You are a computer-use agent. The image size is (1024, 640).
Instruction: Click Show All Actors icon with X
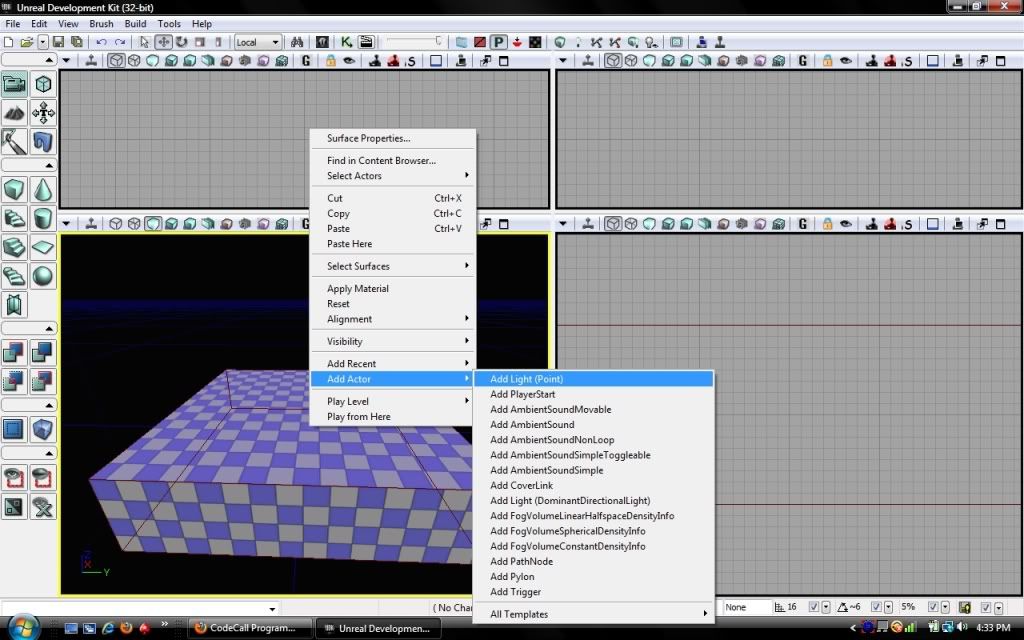(x=43, y=507)
